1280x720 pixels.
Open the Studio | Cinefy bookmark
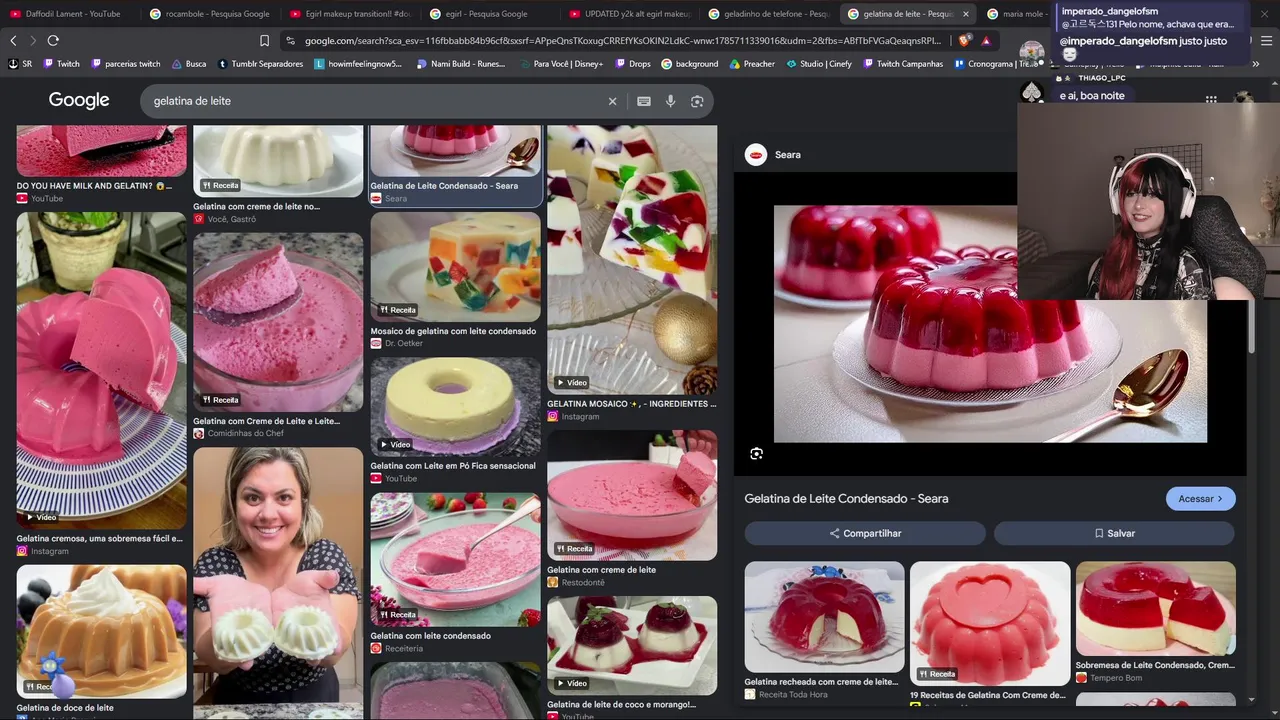(819, 63)
